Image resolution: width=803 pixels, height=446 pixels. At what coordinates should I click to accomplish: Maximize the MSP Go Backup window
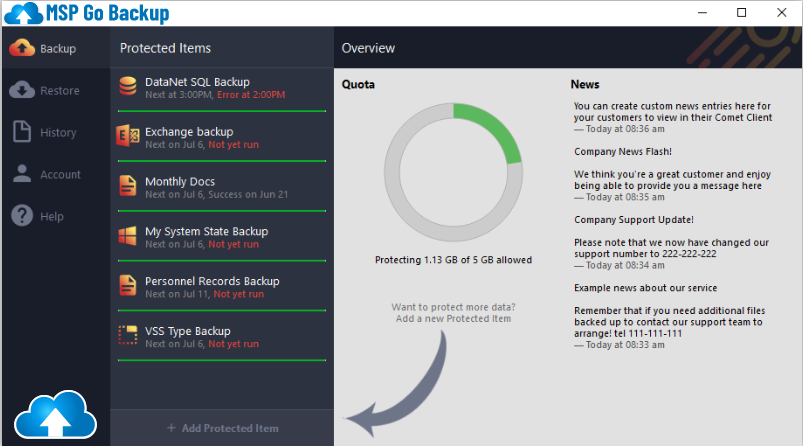click(741, 13)
